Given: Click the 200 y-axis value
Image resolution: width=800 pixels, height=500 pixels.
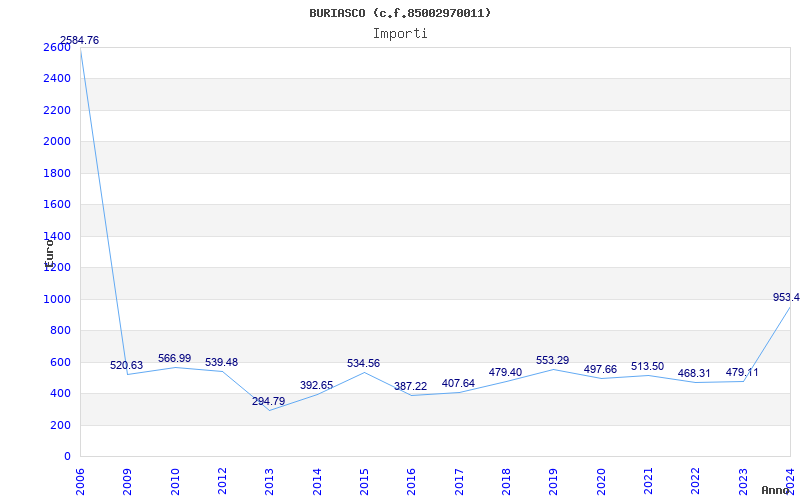Looking at the screenshot, I should (60, 425).
